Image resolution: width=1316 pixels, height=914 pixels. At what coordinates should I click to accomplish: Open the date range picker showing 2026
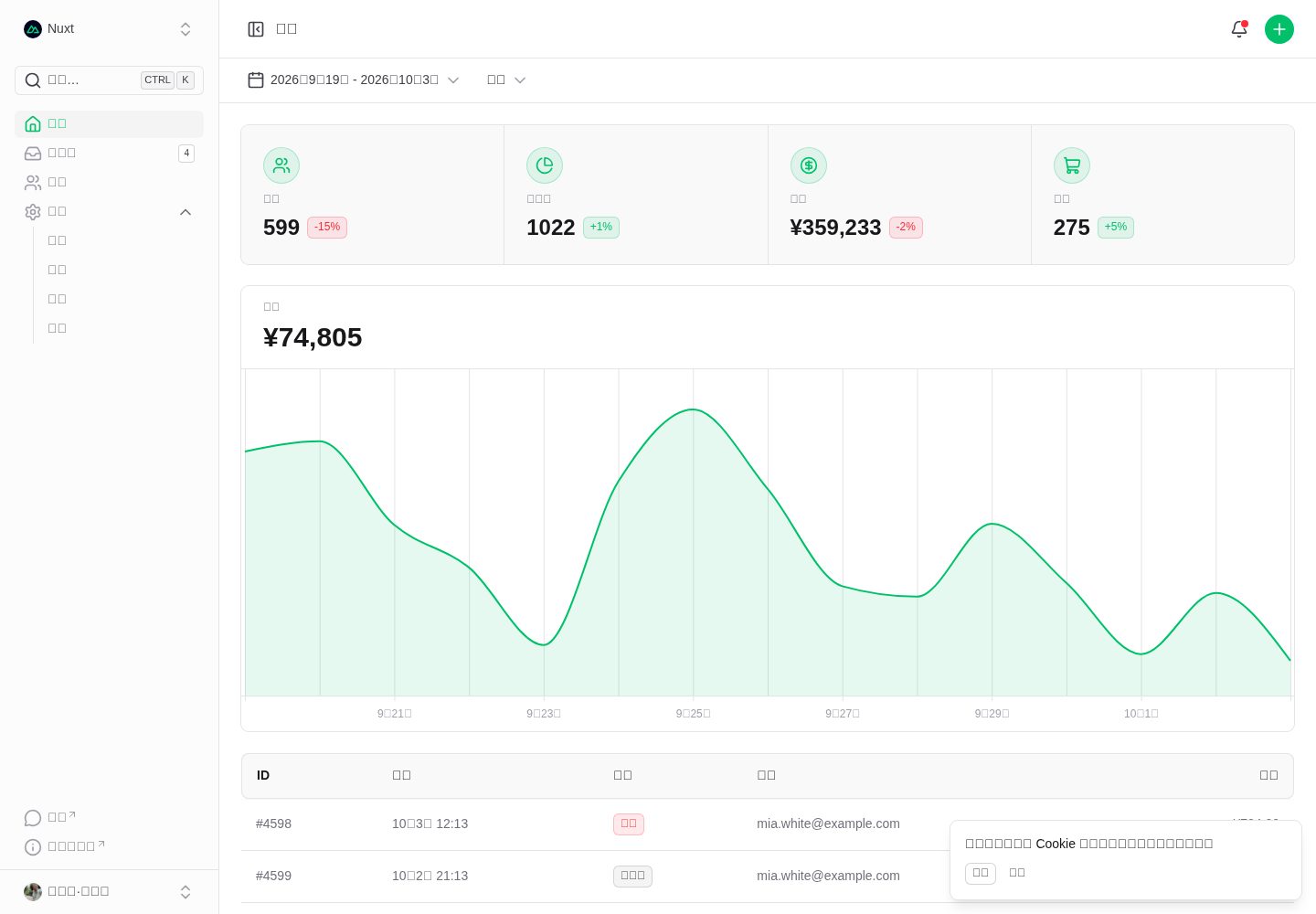click(x=354, y=80)
